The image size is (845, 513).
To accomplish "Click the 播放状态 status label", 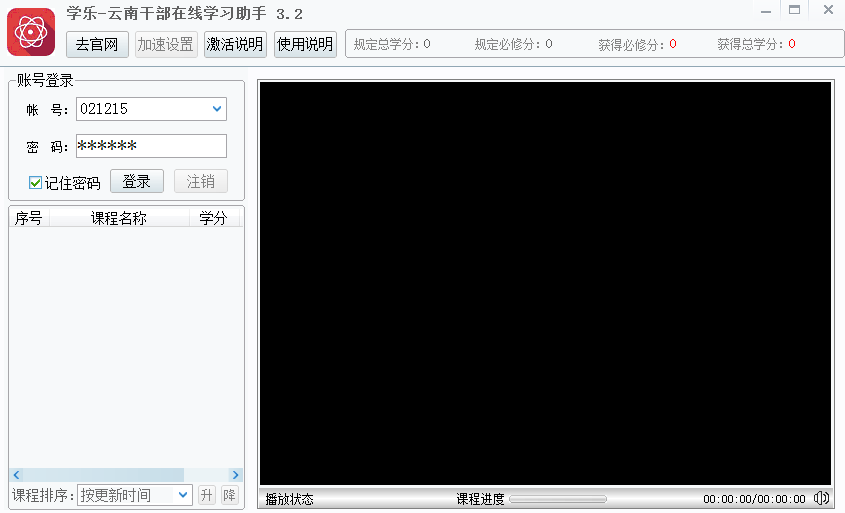I will (289, 499).
